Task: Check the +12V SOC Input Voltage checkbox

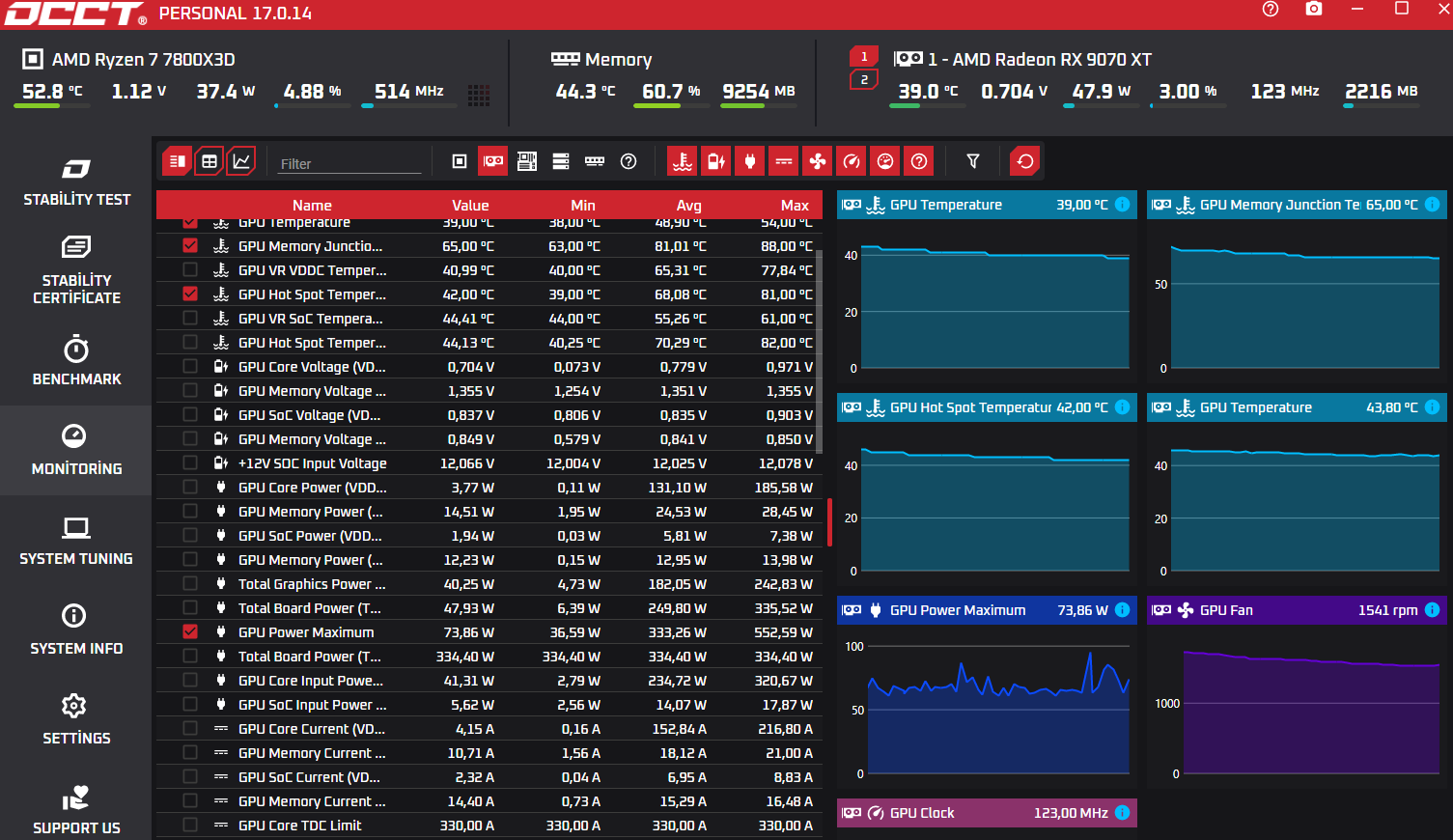Action: (x=190, y=462)
